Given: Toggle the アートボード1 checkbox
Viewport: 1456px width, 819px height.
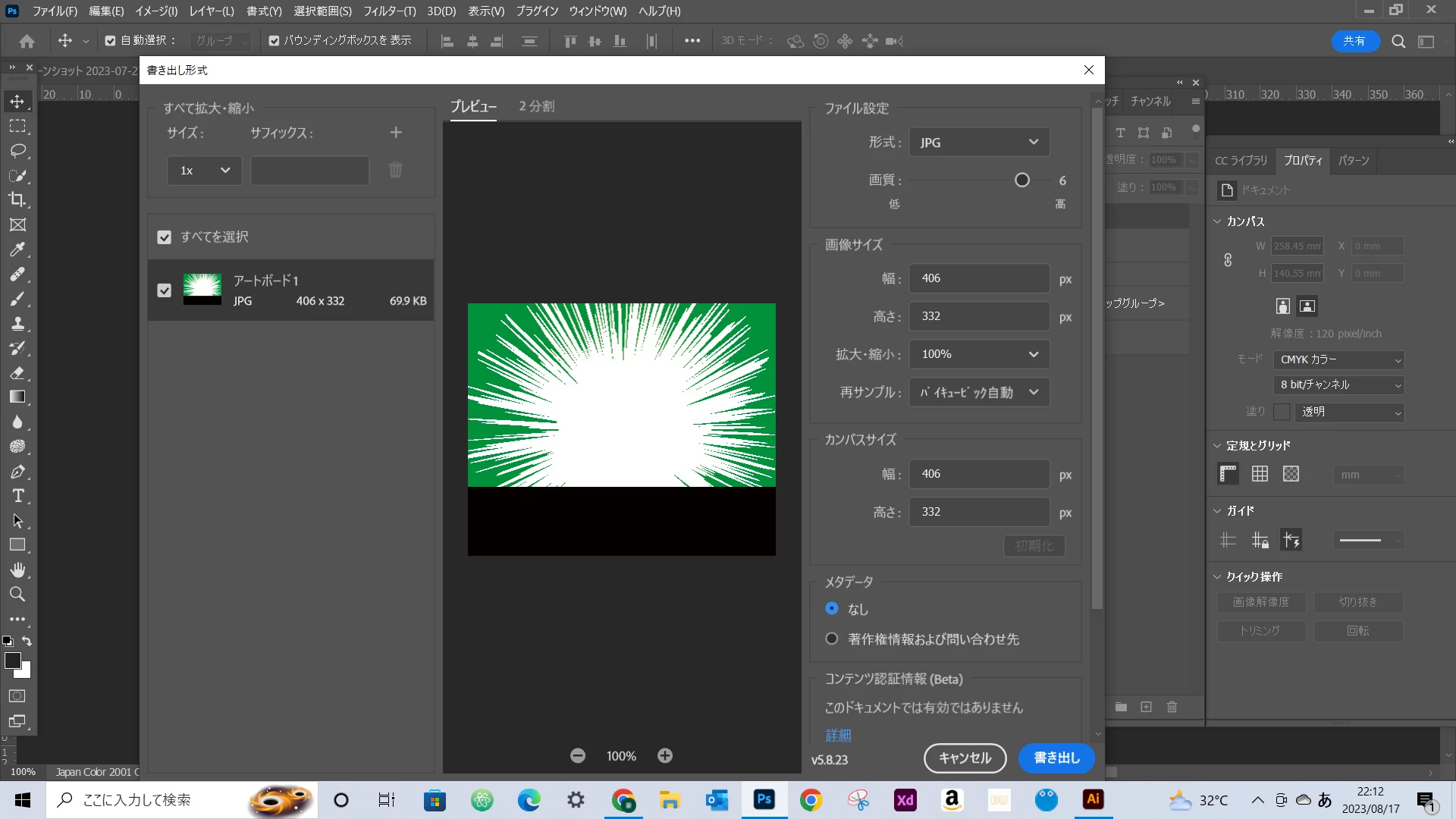Looking at the screenshot, I should pos(164,290).
